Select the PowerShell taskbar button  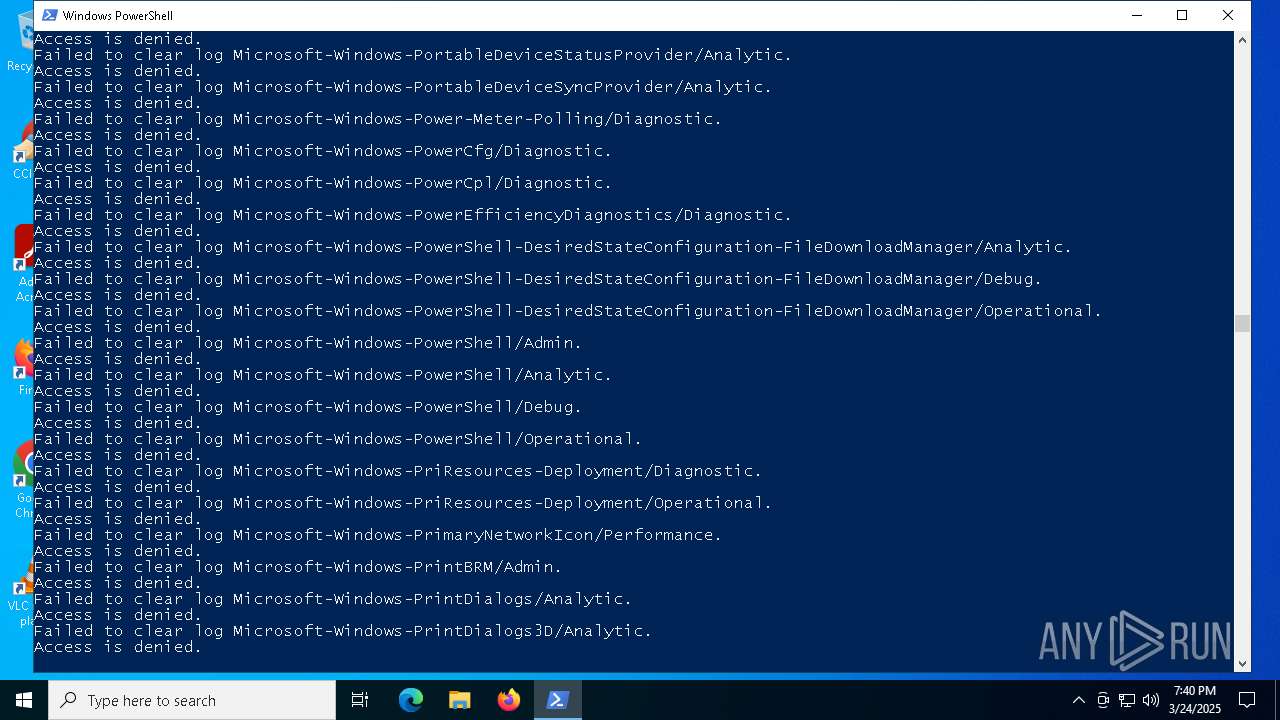click(x=558, y=700)
